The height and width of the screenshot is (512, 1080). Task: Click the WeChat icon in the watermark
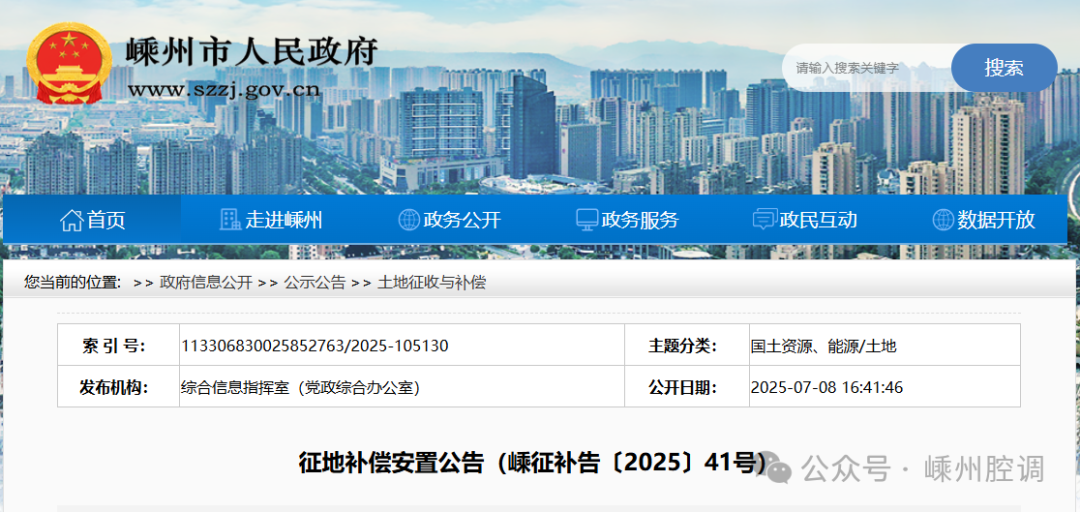click(781, 468)
